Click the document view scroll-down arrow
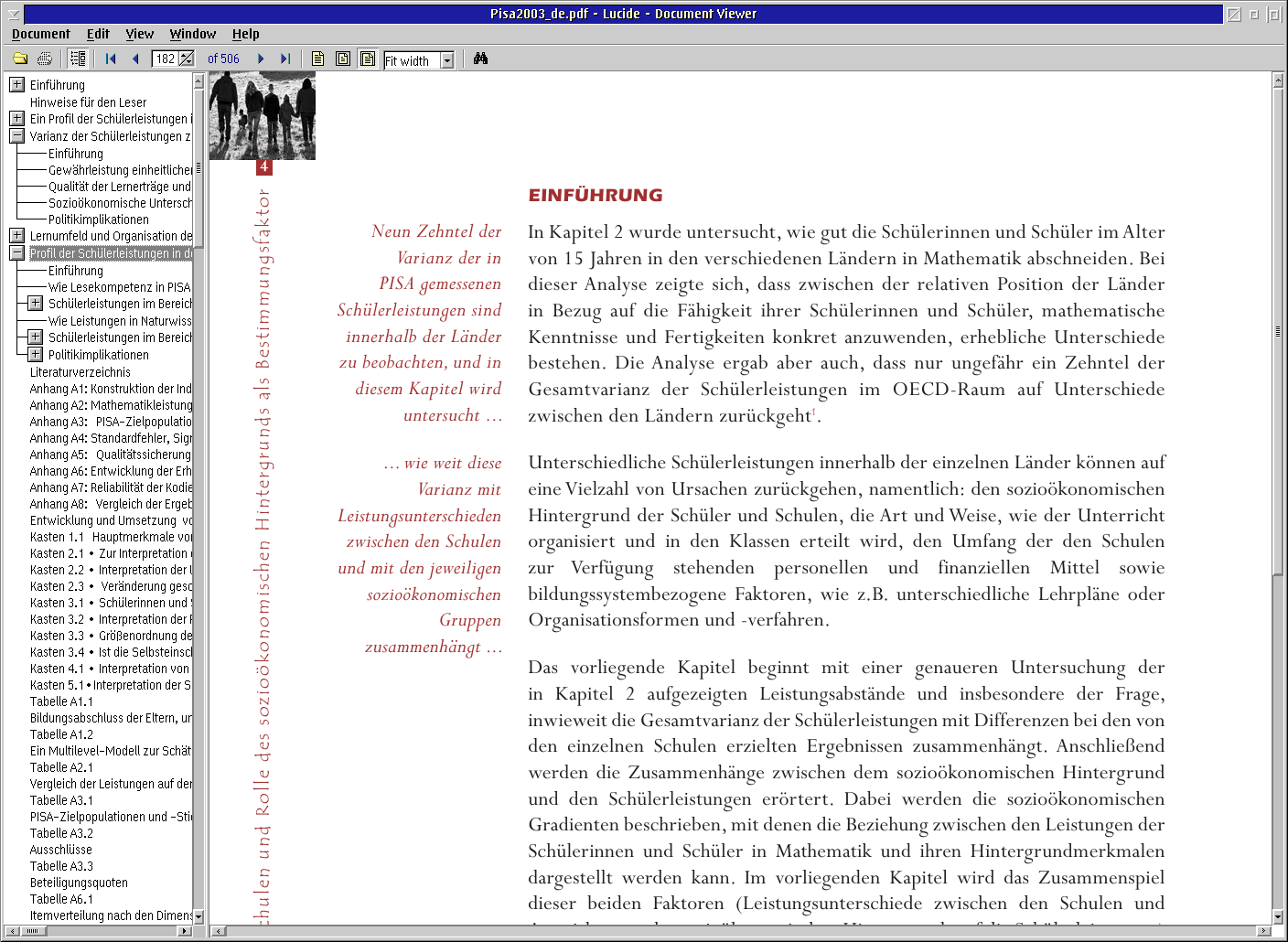 1278,916
